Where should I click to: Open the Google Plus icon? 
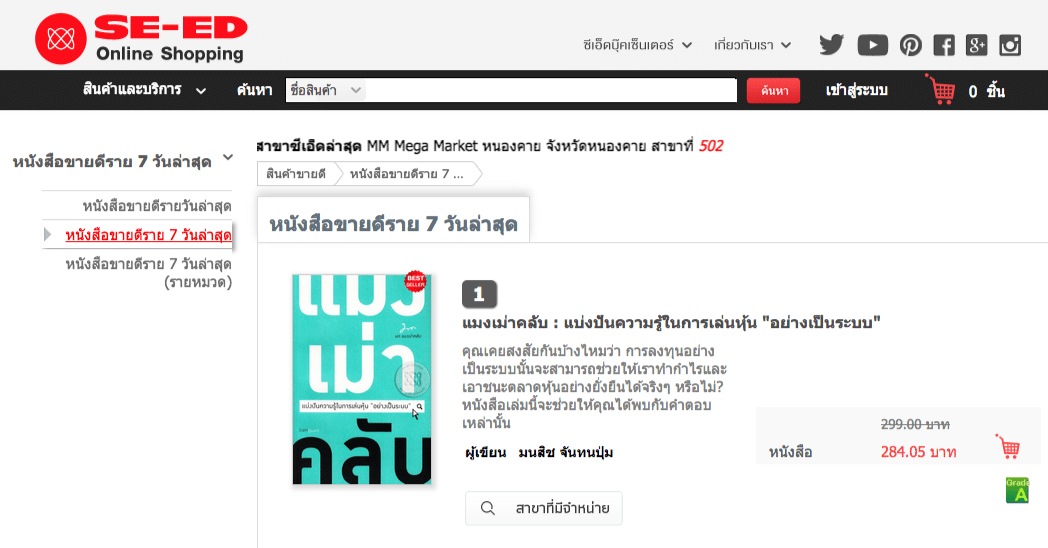point(976,45)
